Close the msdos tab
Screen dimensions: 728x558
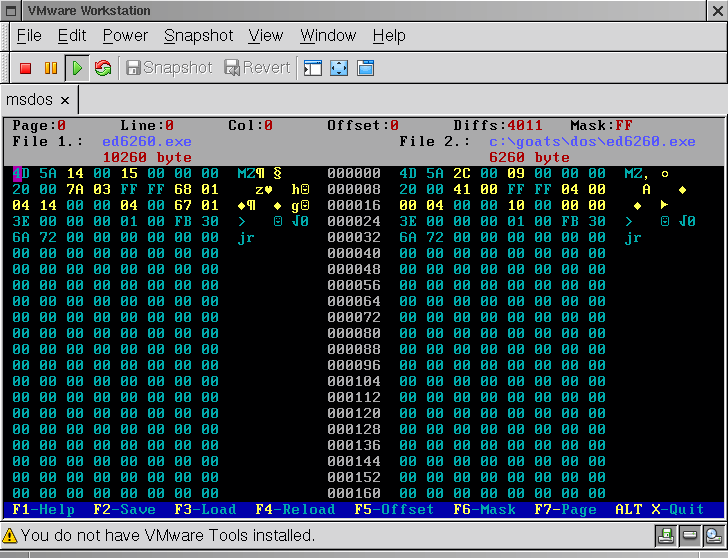coord(65,100)
